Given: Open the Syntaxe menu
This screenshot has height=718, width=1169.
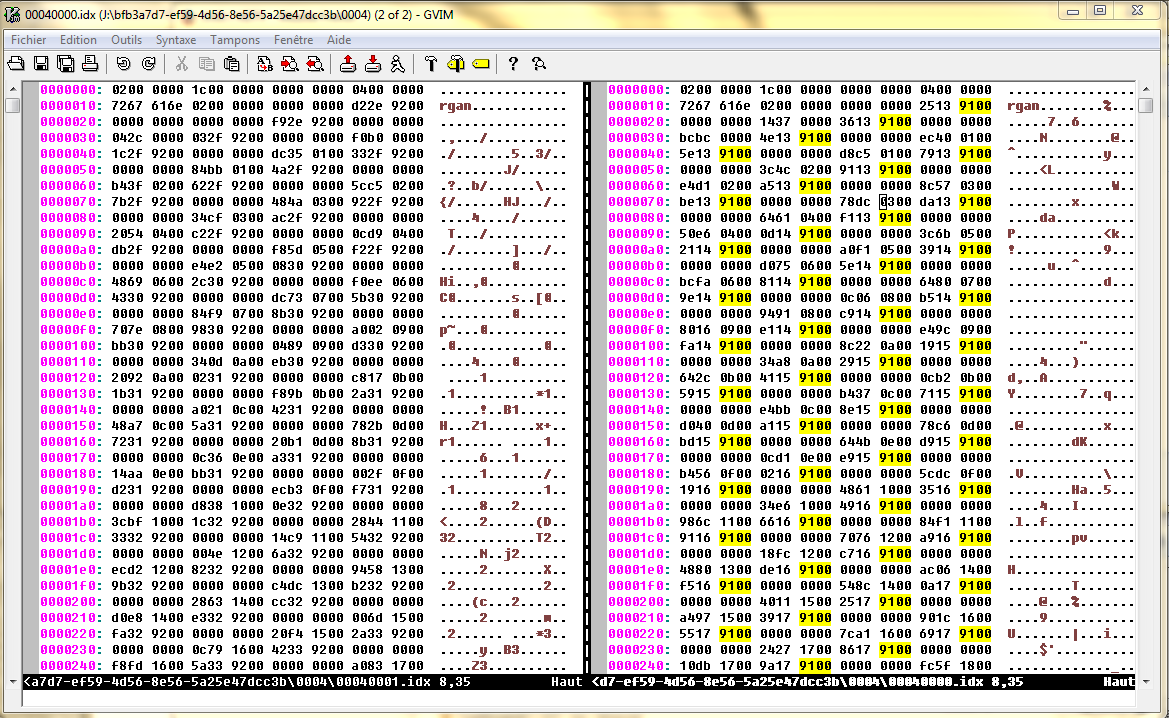Looking at the screenshot, I should point(176,40).
